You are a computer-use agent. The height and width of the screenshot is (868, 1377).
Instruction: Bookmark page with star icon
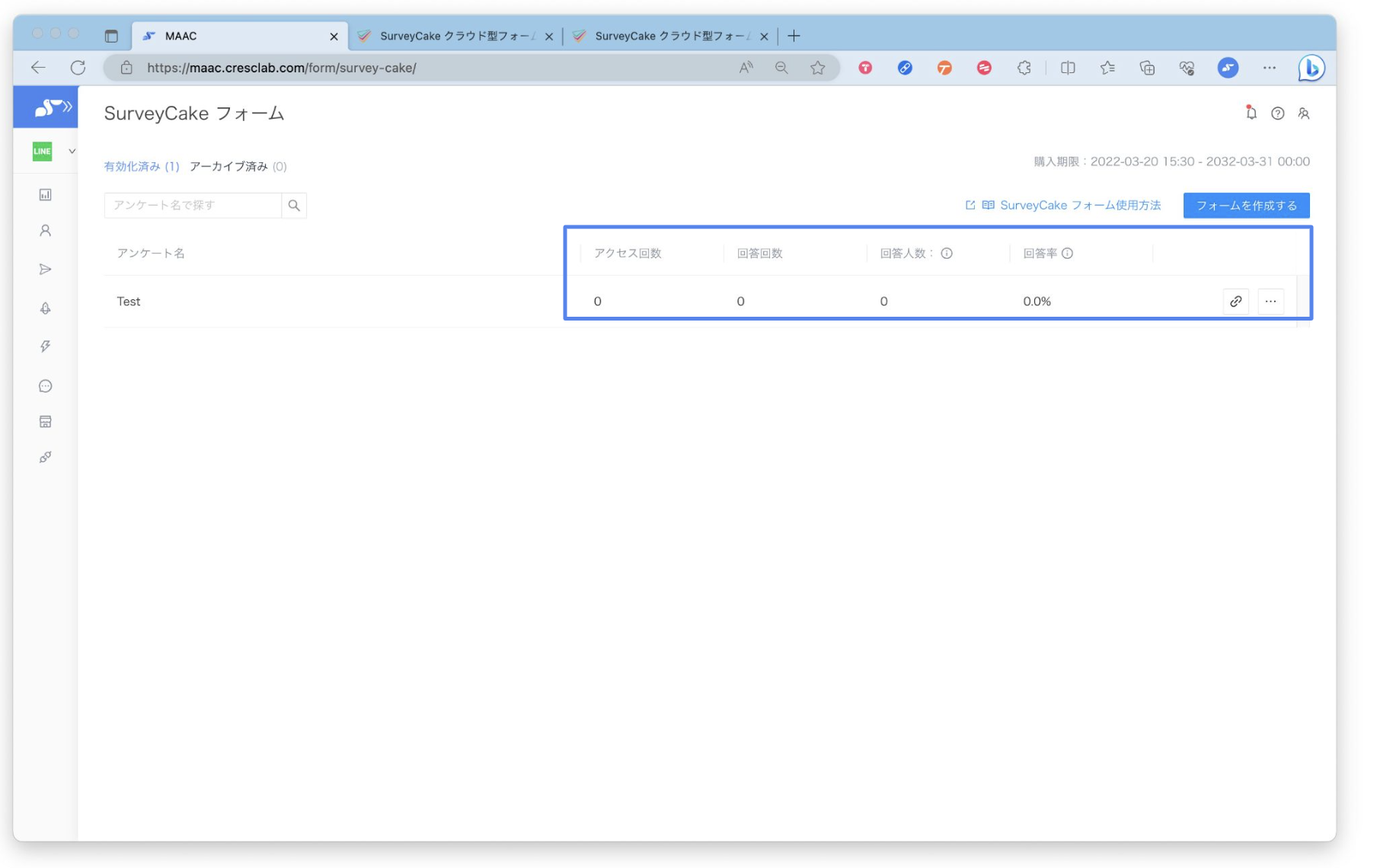coord(818,68)
